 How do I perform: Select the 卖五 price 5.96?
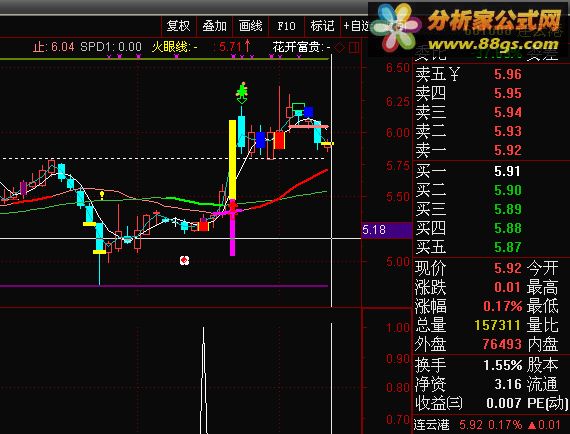pyautogui.click(x=507, y=75)
